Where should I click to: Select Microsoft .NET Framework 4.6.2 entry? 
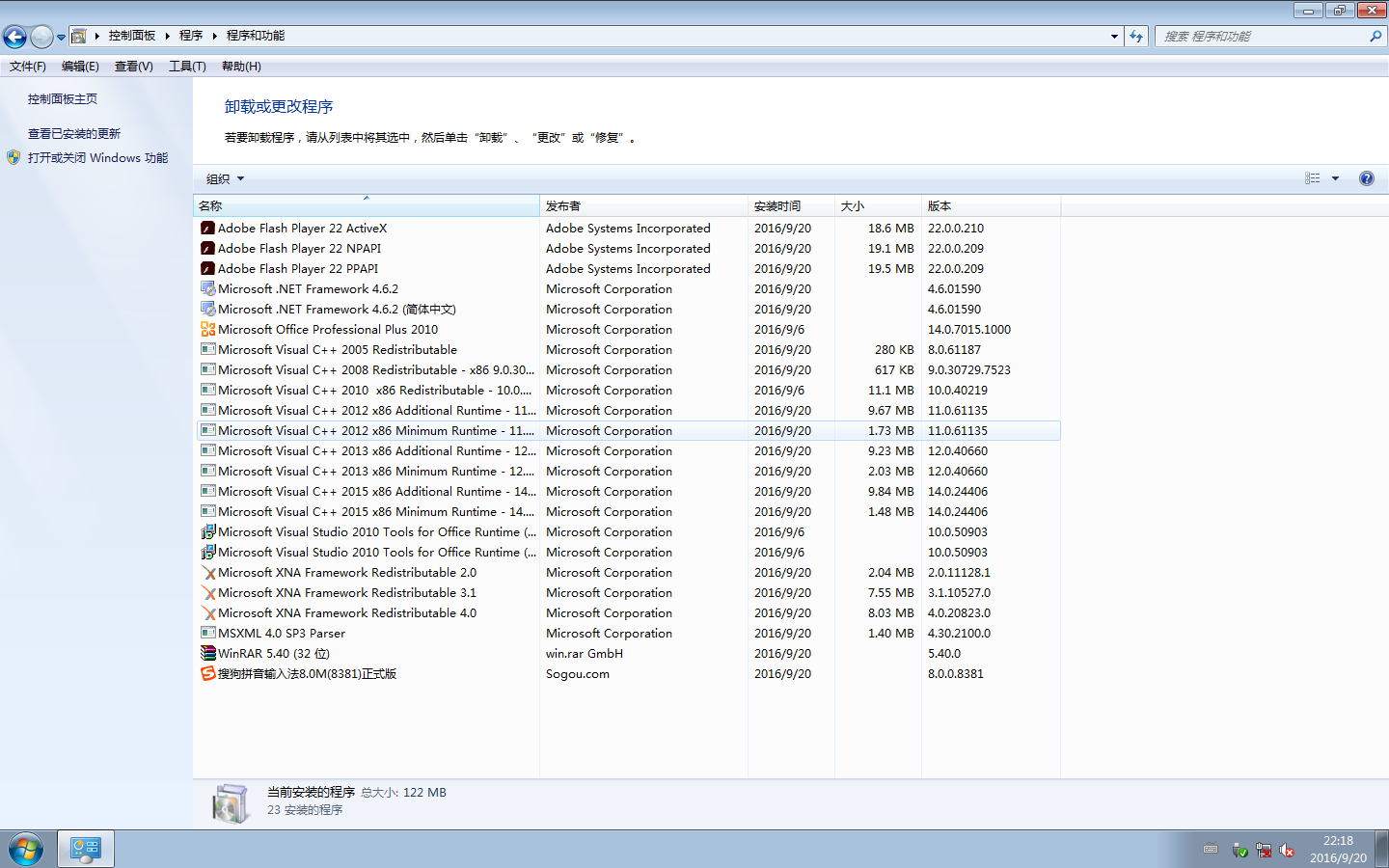628,289
